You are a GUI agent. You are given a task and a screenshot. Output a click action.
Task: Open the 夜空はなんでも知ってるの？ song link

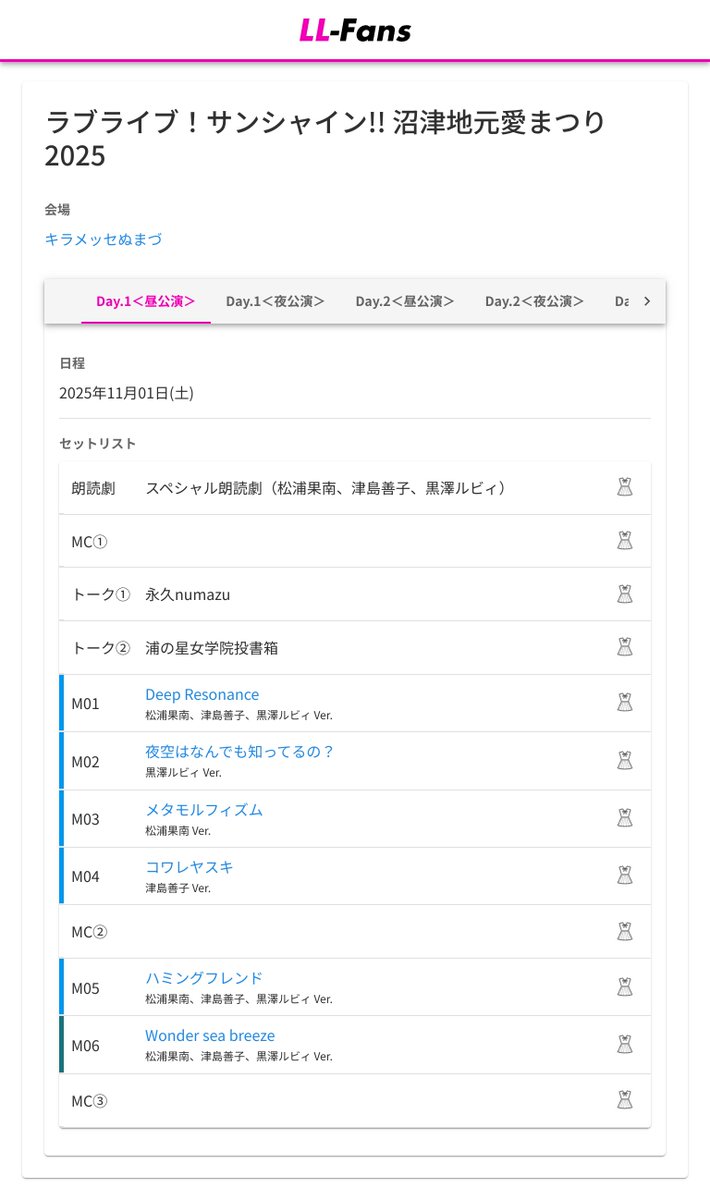(x=240, y=751)
